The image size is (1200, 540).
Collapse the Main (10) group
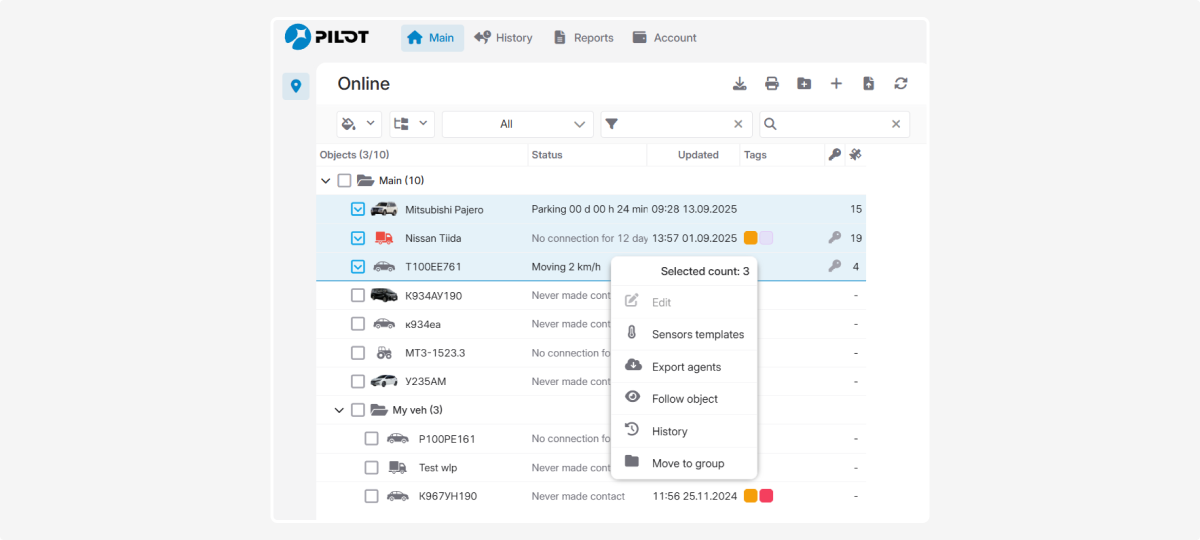325,181
